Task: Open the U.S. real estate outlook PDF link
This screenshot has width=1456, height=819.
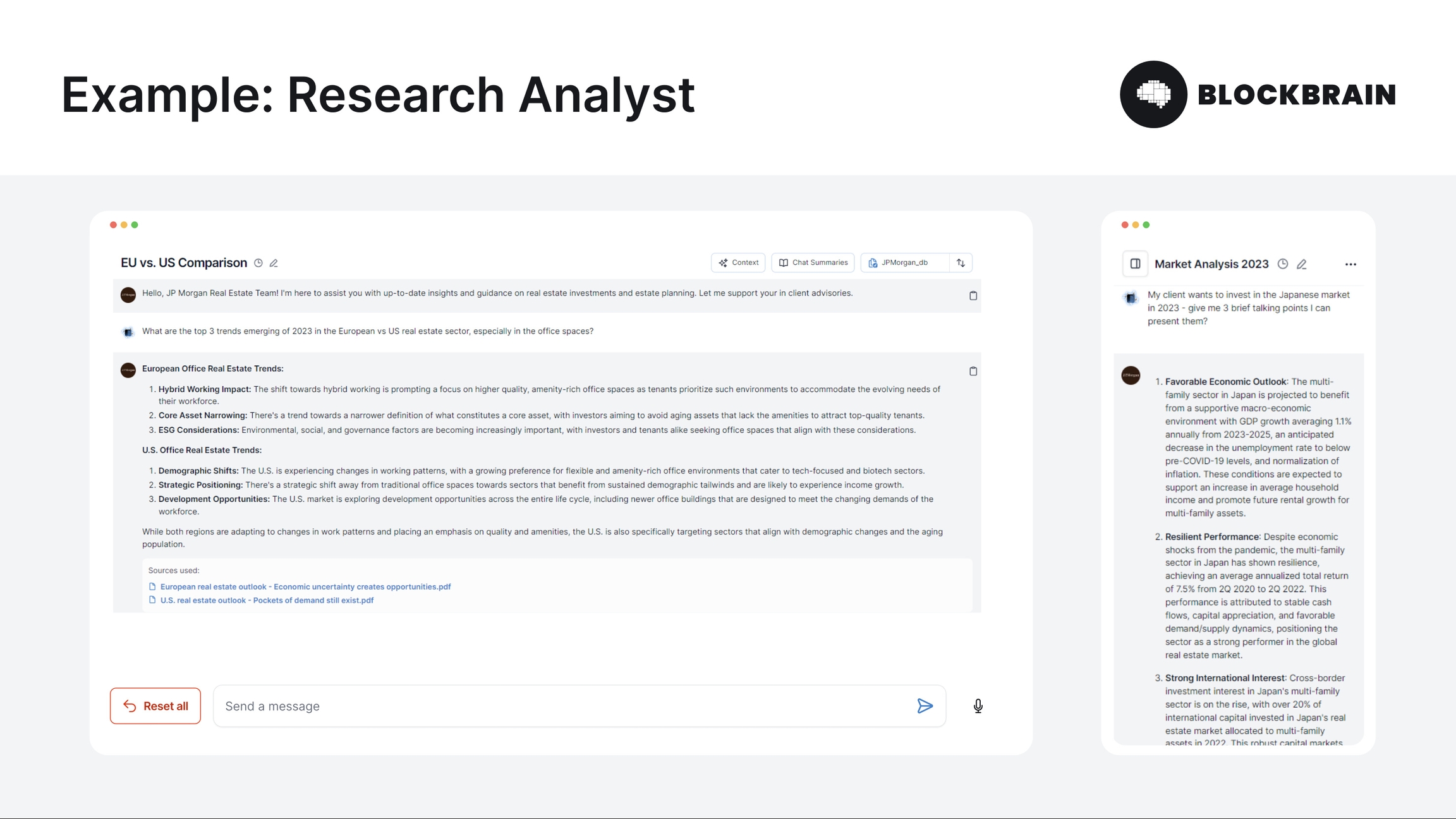Action: pos(267,600)
